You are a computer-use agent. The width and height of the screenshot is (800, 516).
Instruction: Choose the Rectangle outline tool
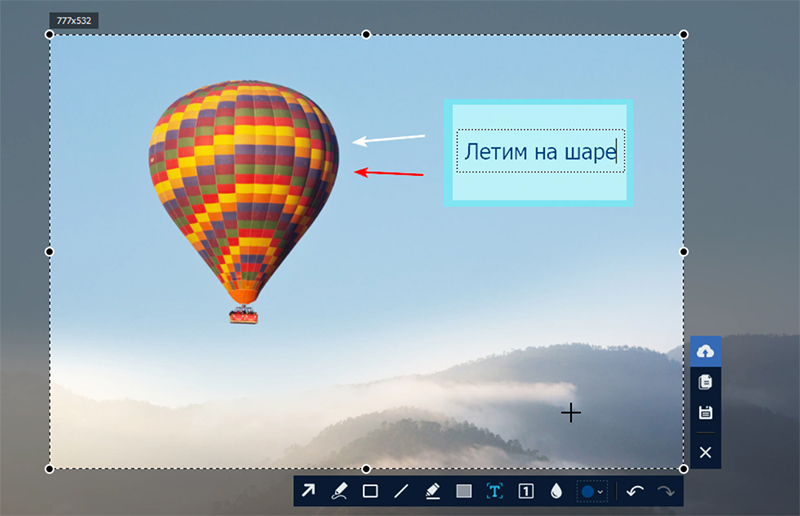370,491
